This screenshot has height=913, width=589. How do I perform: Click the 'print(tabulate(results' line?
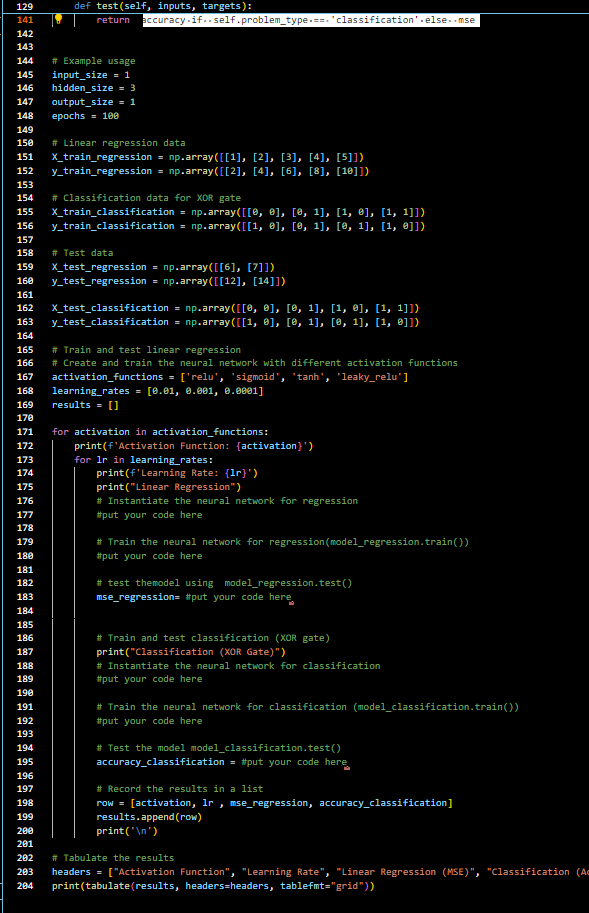tap(213, 886)
